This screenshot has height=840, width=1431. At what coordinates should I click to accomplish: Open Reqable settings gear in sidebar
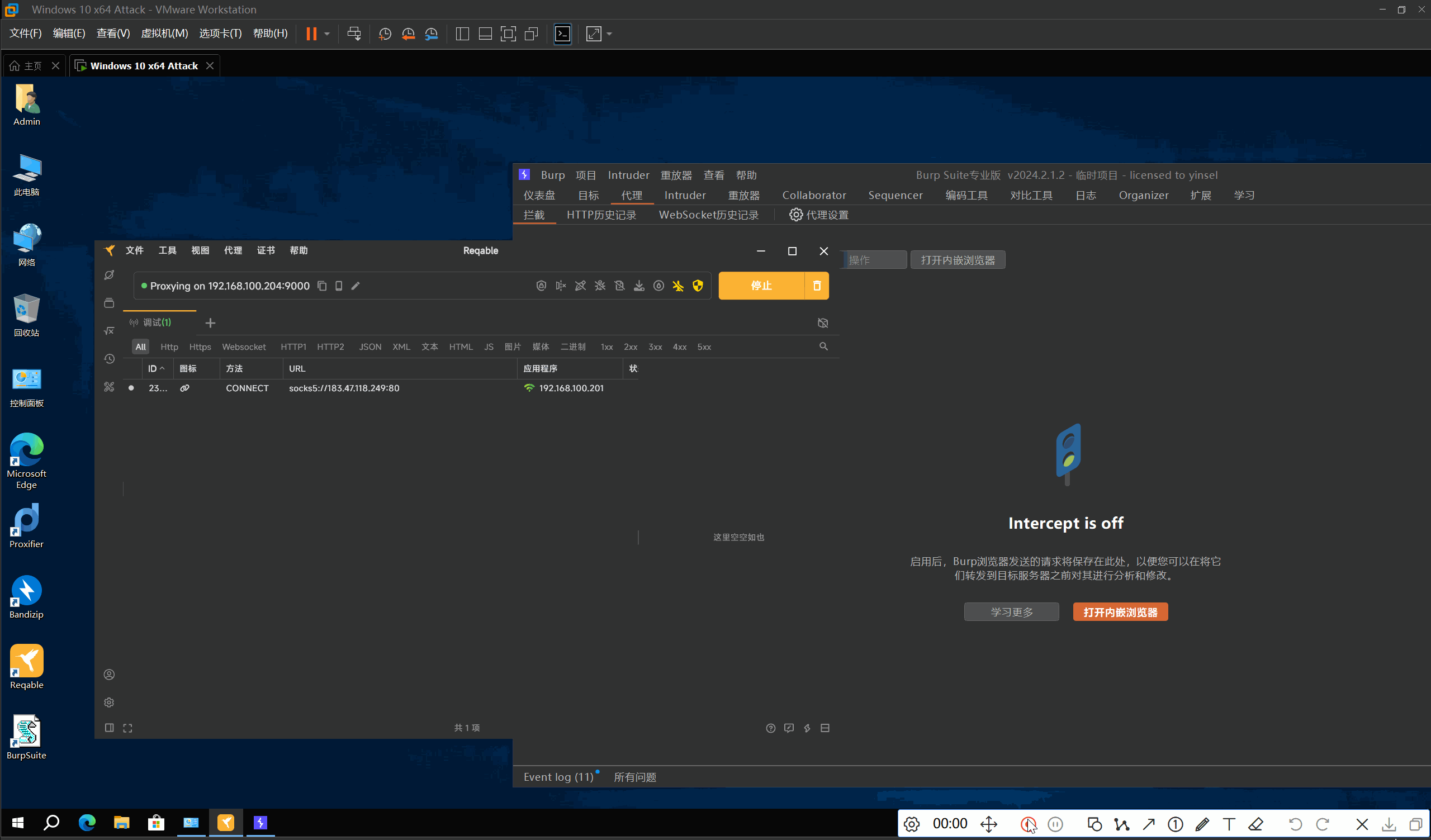pos(109,703)
